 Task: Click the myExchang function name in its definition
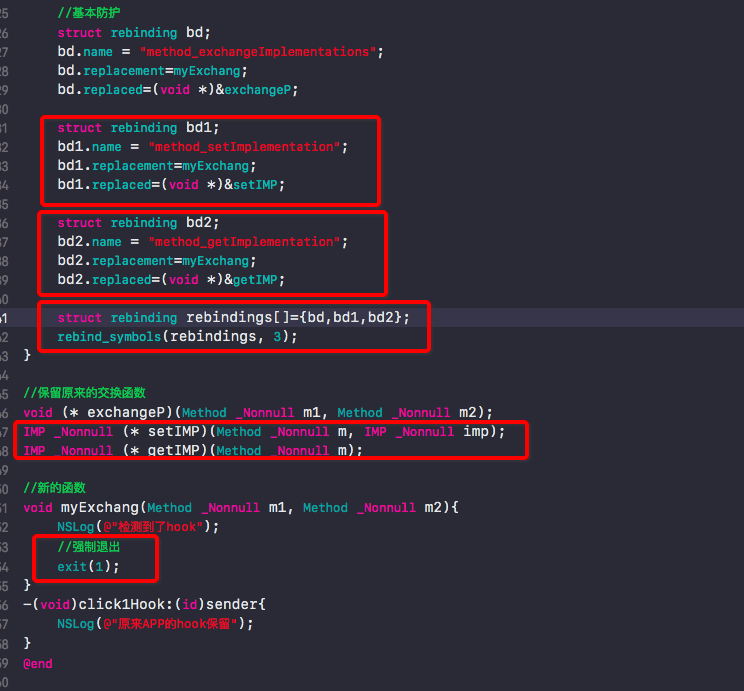tap(100, 508)
